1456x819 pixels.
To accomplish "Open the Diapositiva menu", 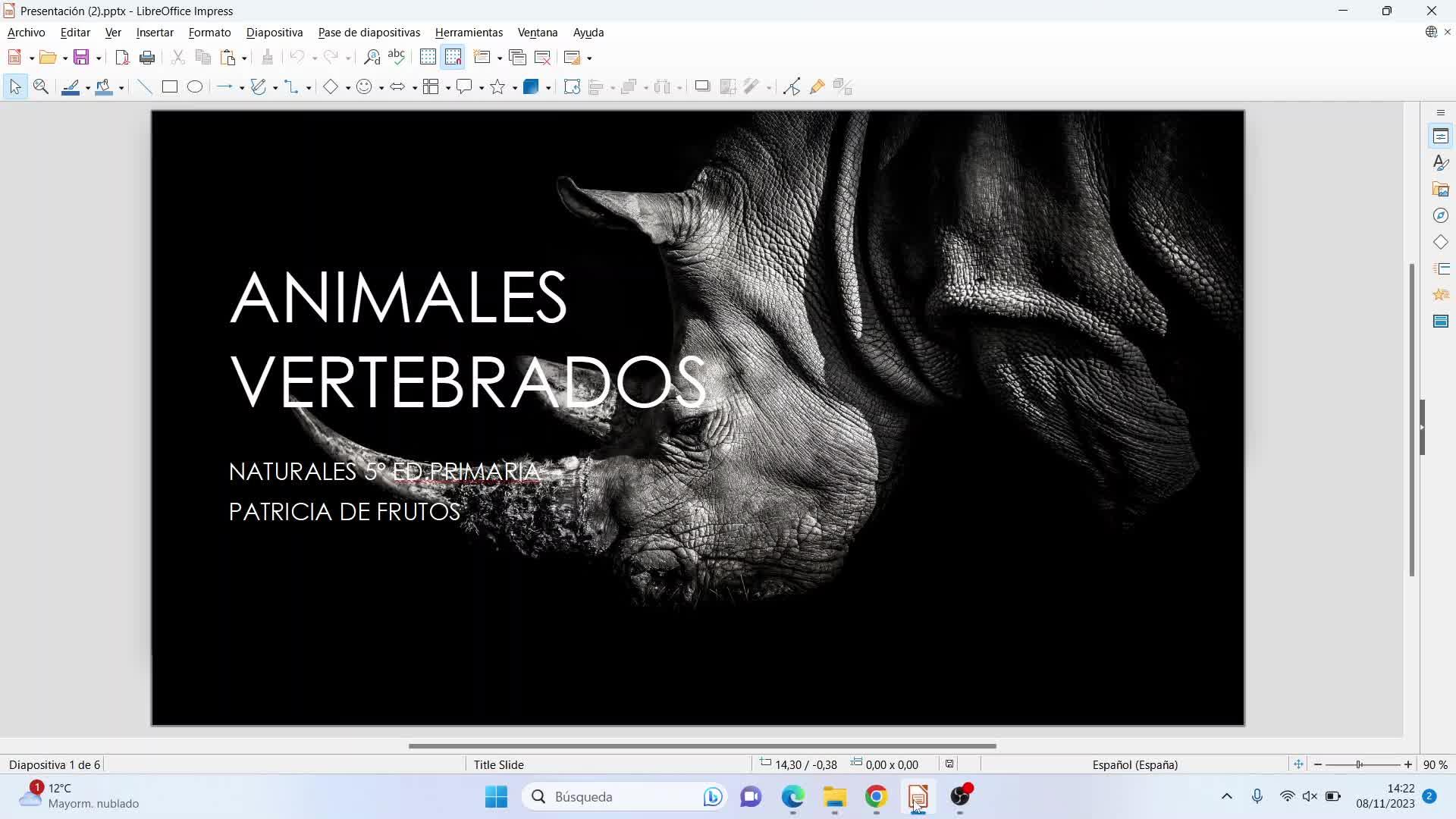I will point(275,33).
